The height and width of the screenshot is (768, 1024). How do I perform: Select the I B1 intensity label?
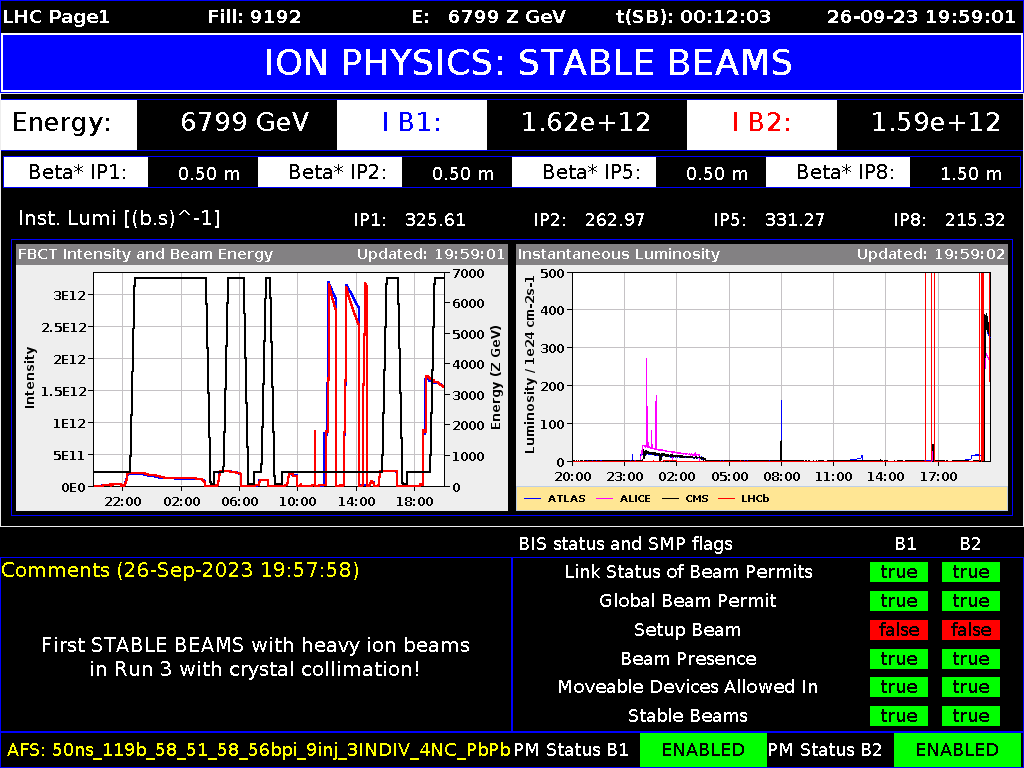coord(411,123)
